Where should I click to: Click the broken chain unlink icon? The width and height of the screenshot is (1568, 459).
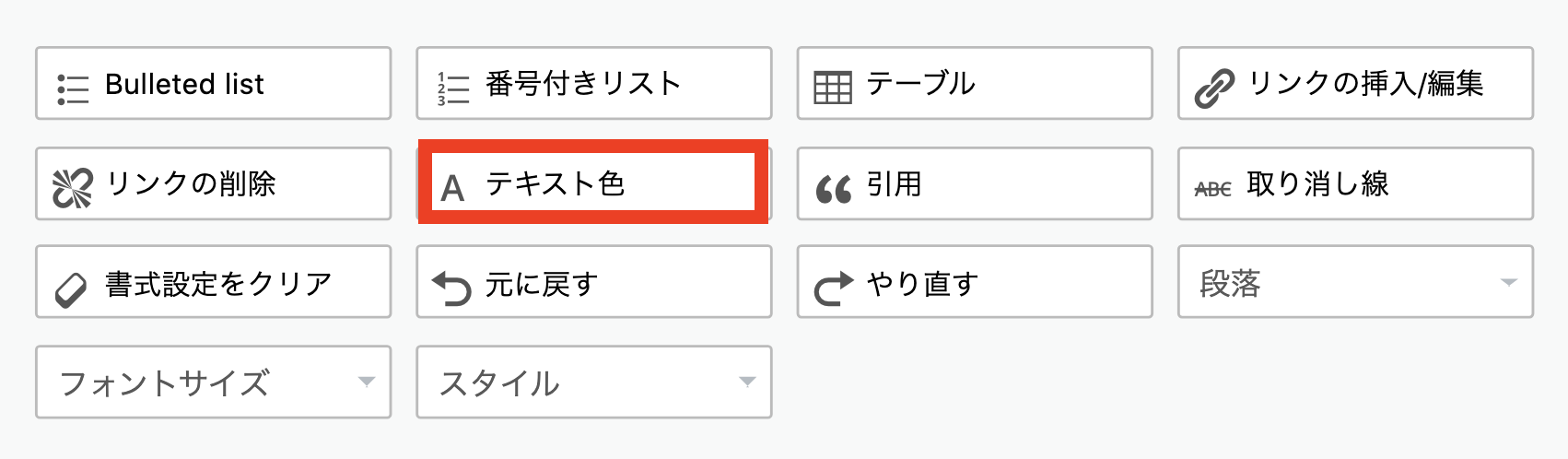[73, 189]
